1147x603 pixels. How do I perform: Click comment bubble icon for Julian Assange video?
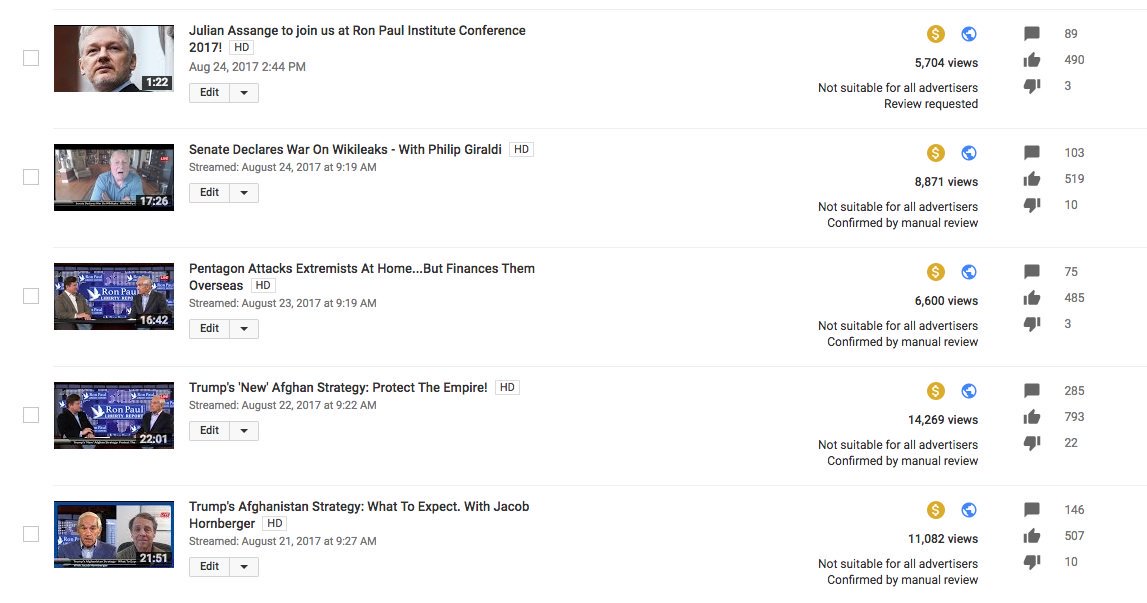(1031, 34)
